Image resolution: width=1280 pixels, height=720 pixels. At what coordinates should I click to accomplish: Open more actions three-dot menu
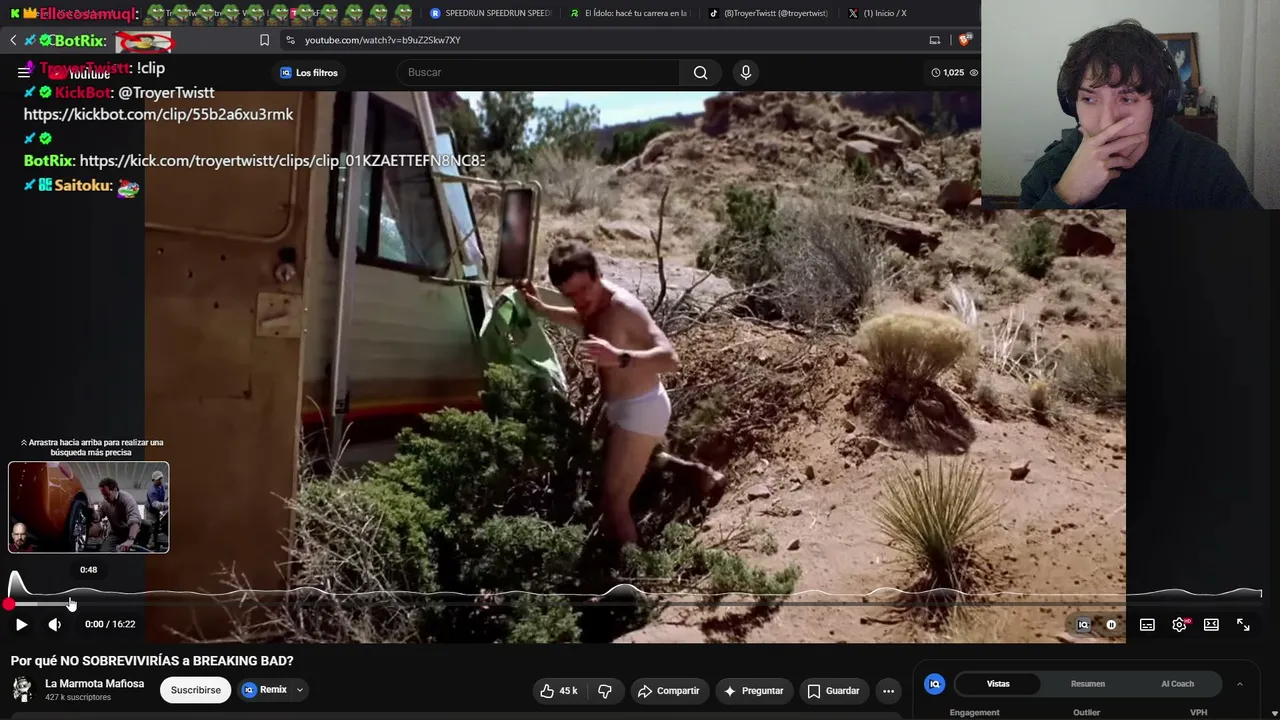point(888,691)
